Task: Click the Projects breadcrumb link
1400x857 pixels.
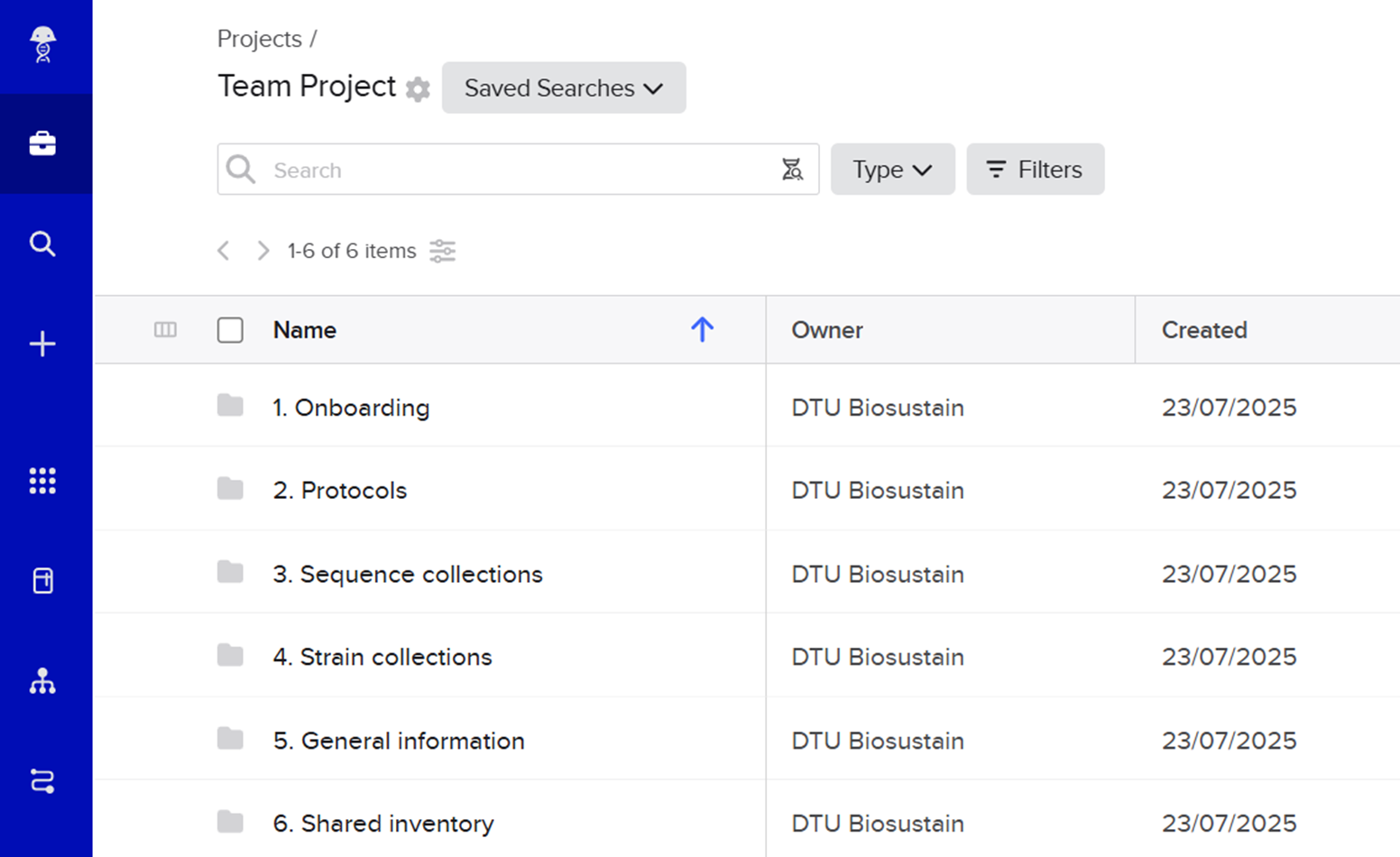Action: point(260,39)
